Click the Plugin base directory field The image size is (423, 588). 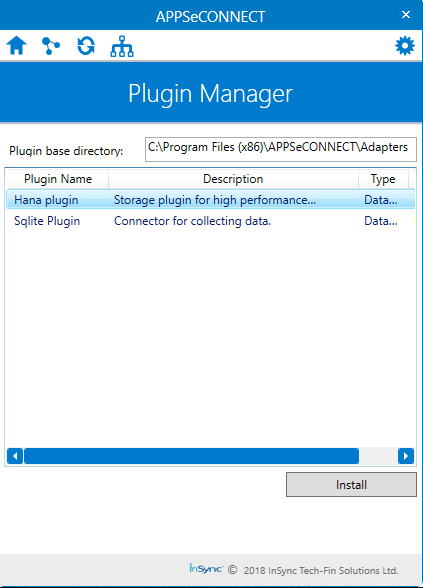pos(280,149)
